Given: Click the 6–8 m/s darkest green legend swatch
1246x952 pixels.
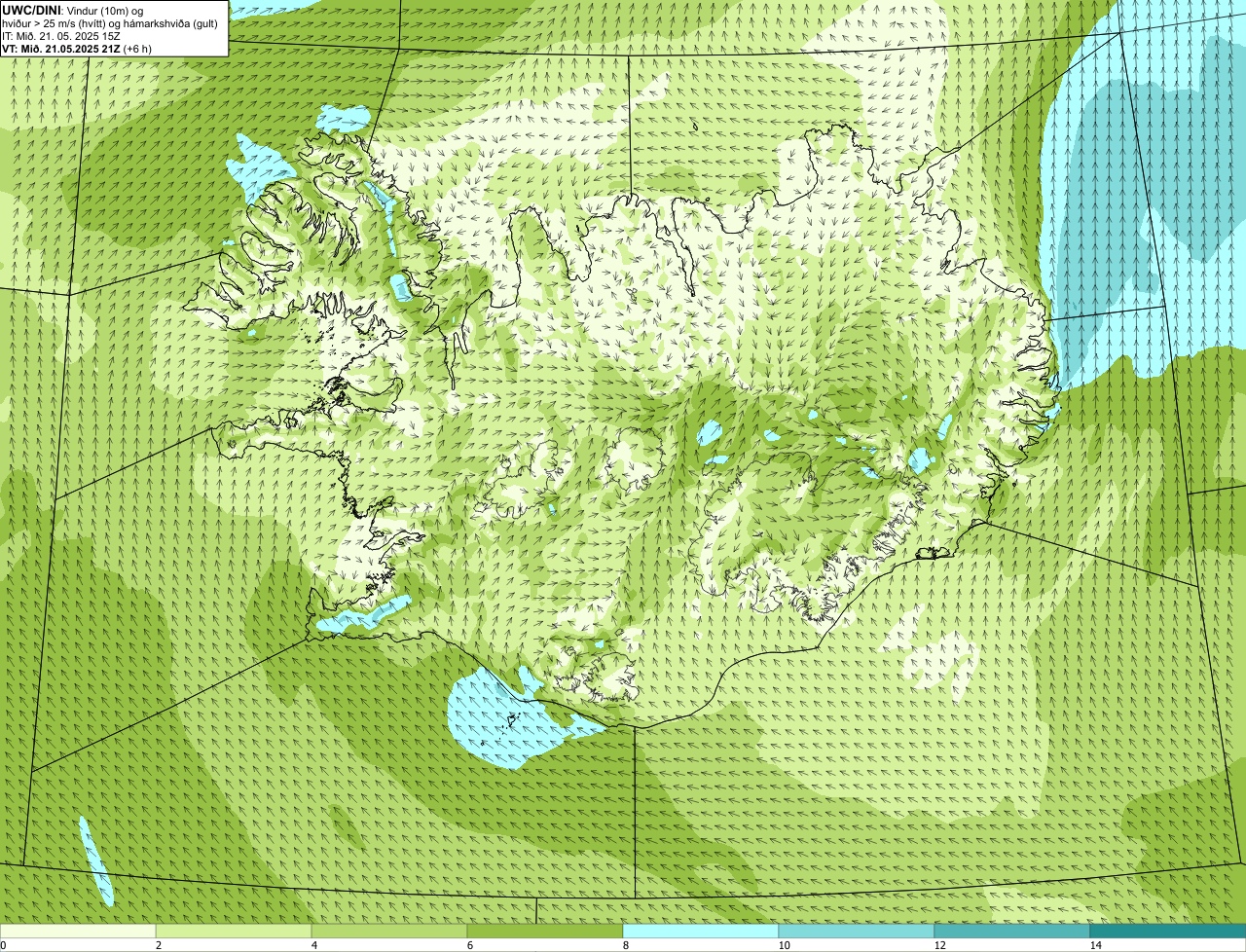Looking at the screenshot, I should point(545,931).
